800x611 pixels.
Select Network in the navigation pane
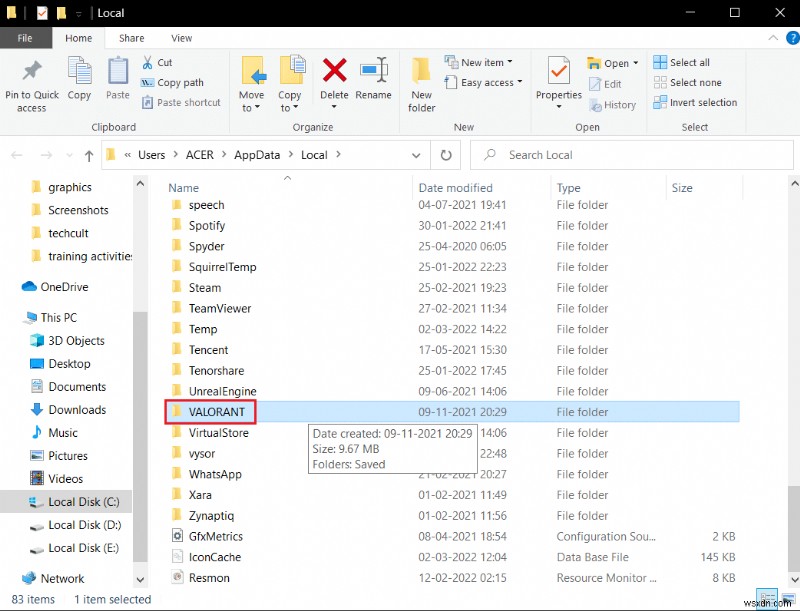pyautogui.click(x=53, y=578)
